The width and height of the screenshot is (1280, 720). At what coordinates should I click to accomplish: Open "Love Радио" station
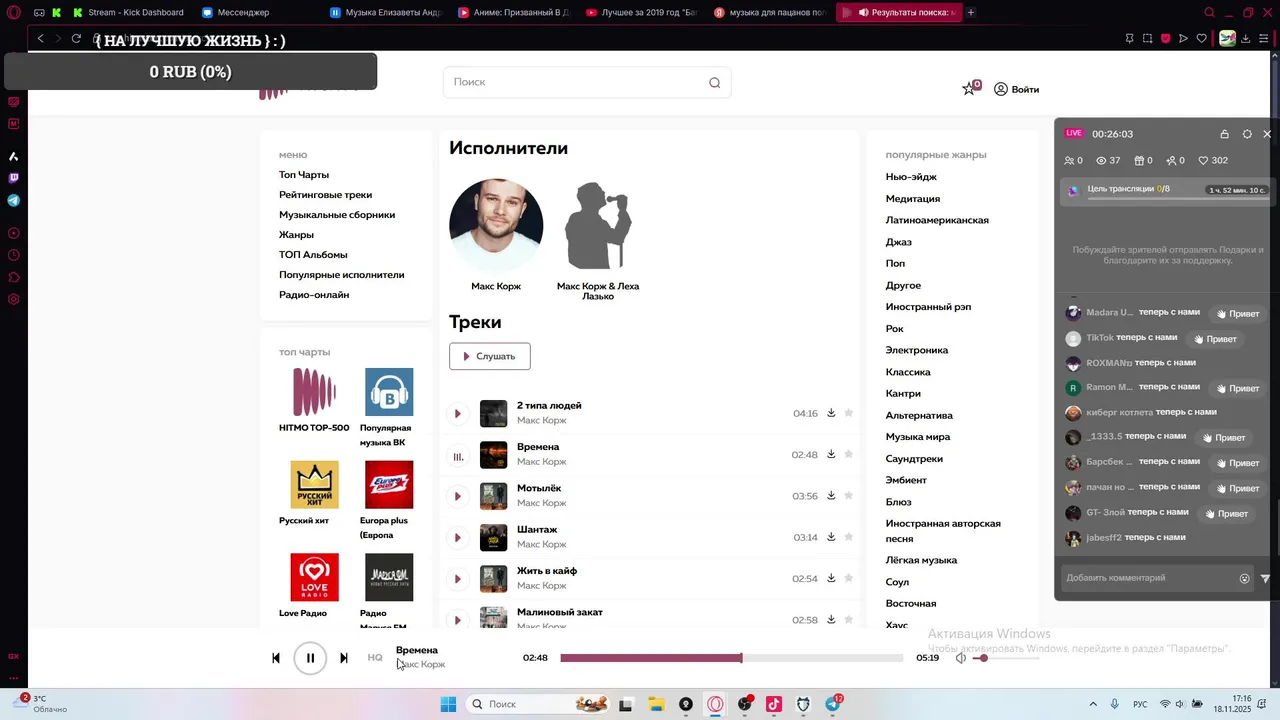point(314,577)
